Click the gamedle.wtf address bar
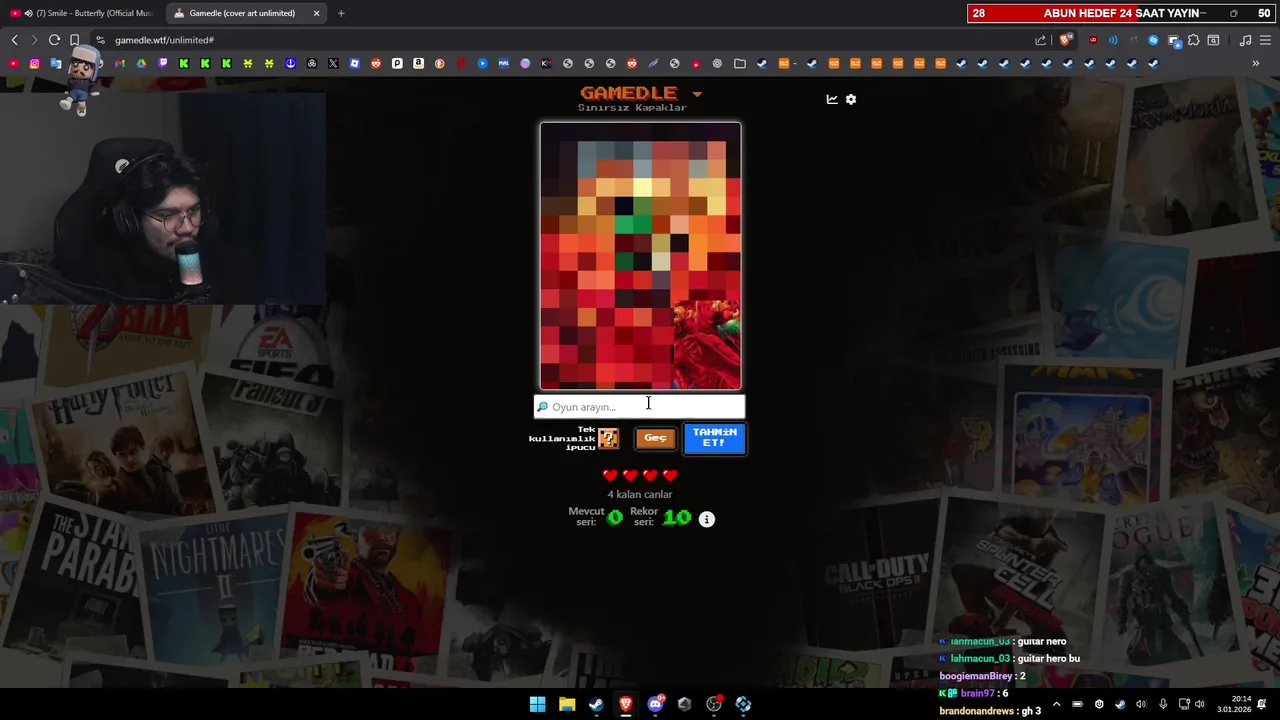The height and width of the screenshot is (720, 1280). [560, 40]
